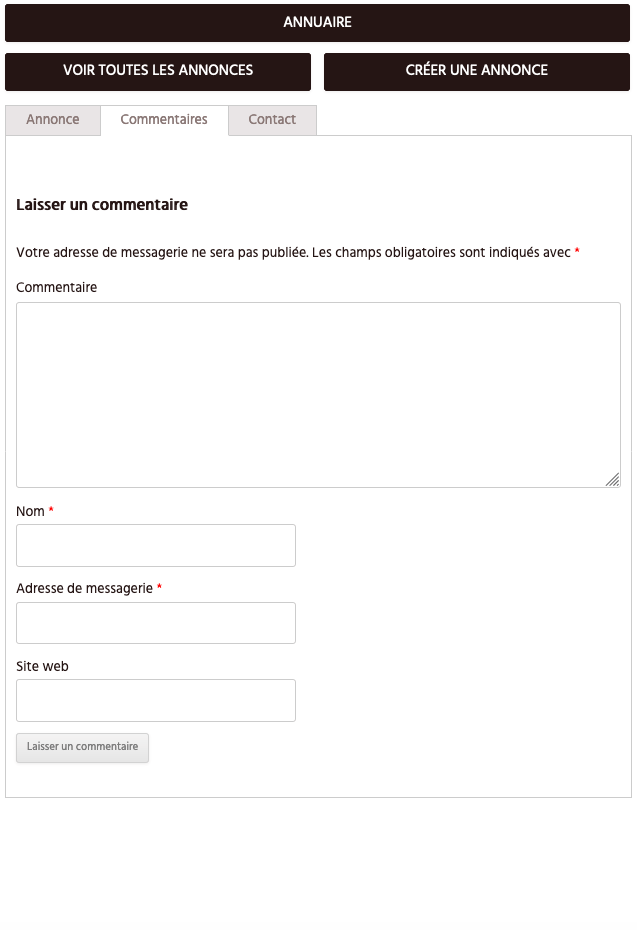The height and width of the screenshot is (930, 637).
Task: Submit with the gray Laisser un commentaire button
Action: (x=82, y=747)
